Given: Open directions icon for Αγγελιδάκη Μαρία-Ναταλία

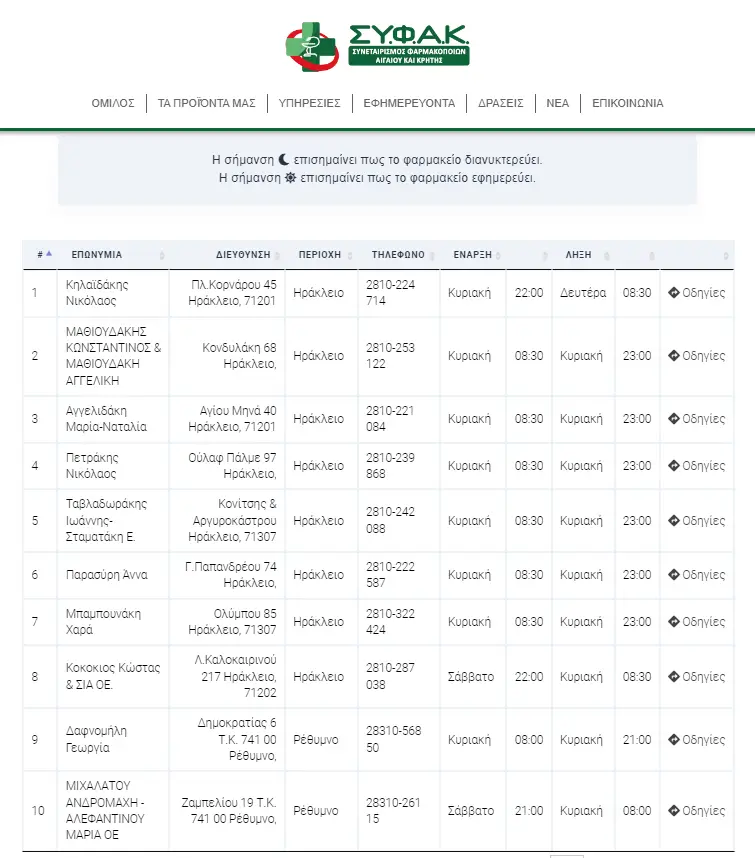Looking at the screenshot, I should (673, 419).
